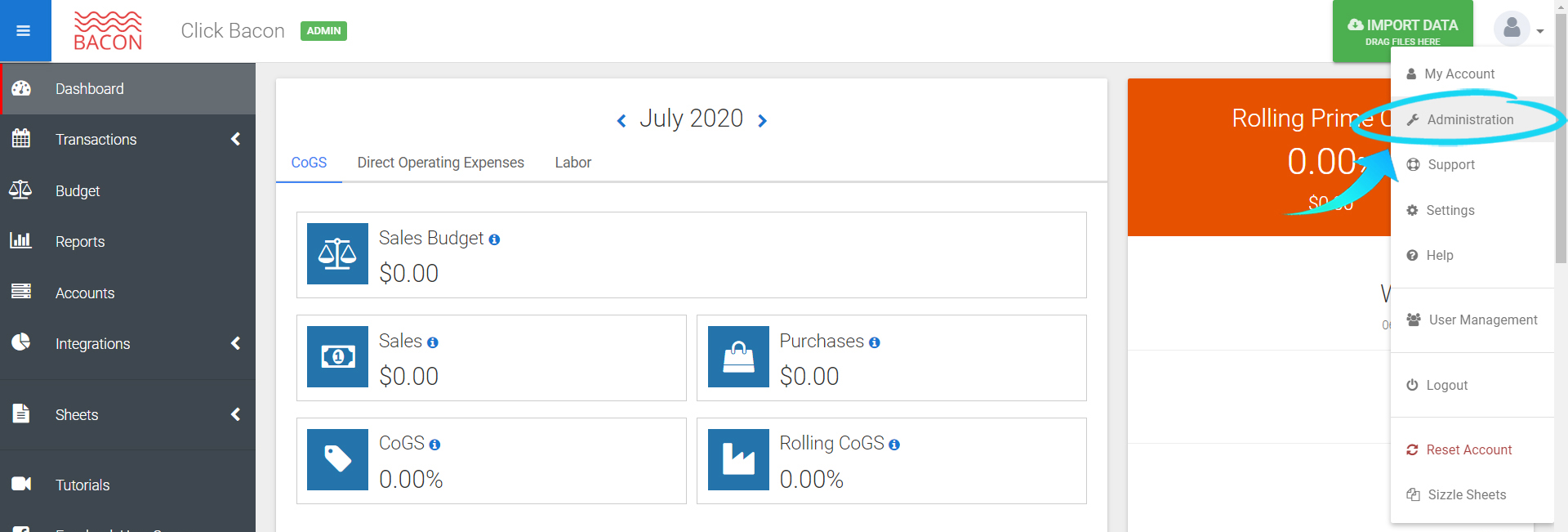The height and width of the screenshot is (532, 1568).
Task: Open Help from user menu
Action: (x=1472, y=255)
